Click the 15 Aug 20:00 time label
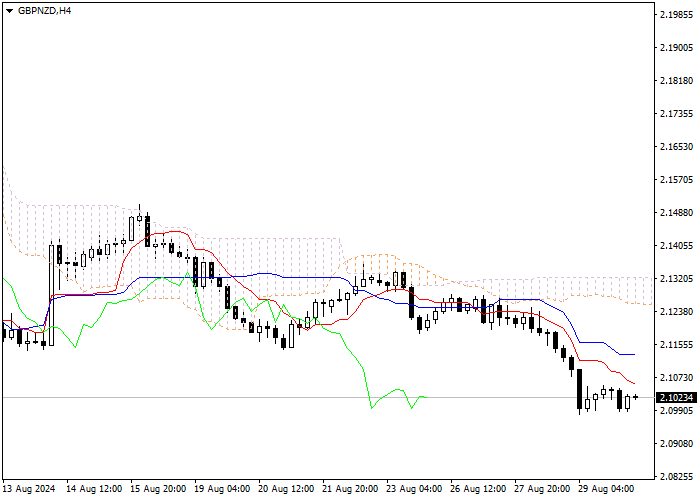700x500 pixels. [158, 489]
